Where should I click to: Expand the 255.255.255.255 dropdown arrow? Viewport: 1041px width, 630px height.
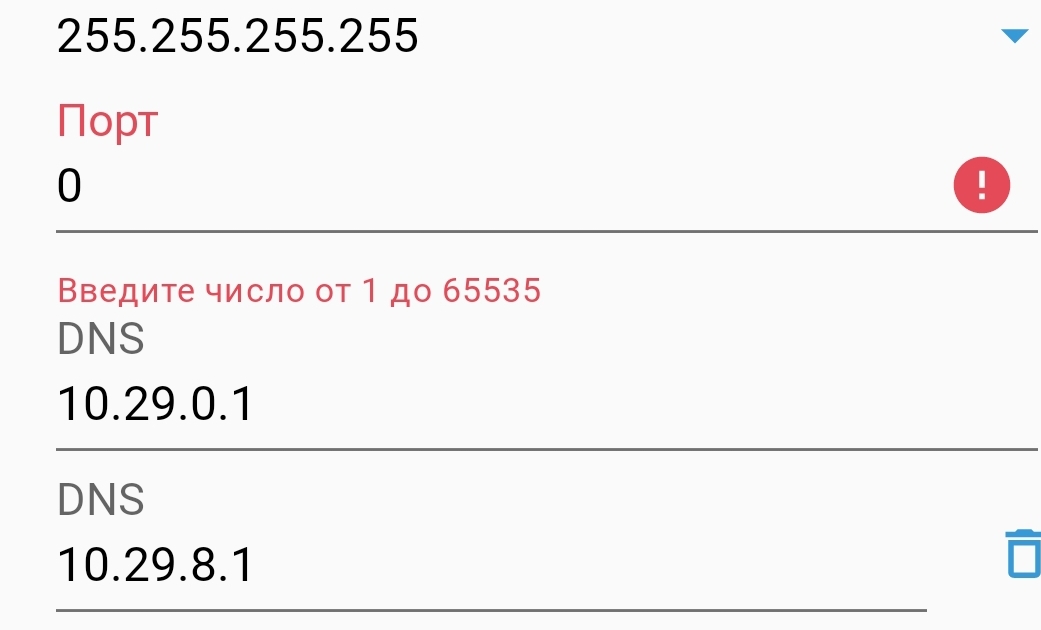[1014, 36]
